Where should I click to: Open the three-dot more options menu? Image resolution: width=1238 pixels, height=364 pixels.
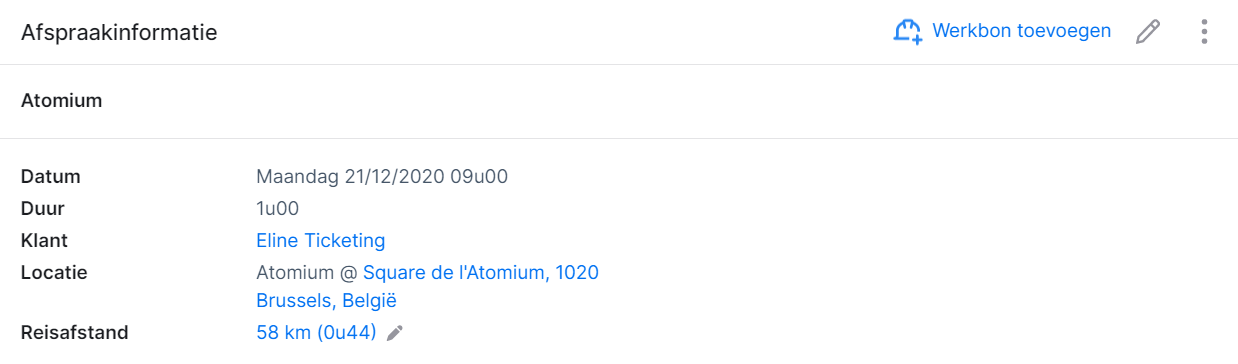[x=1204, y=32]
